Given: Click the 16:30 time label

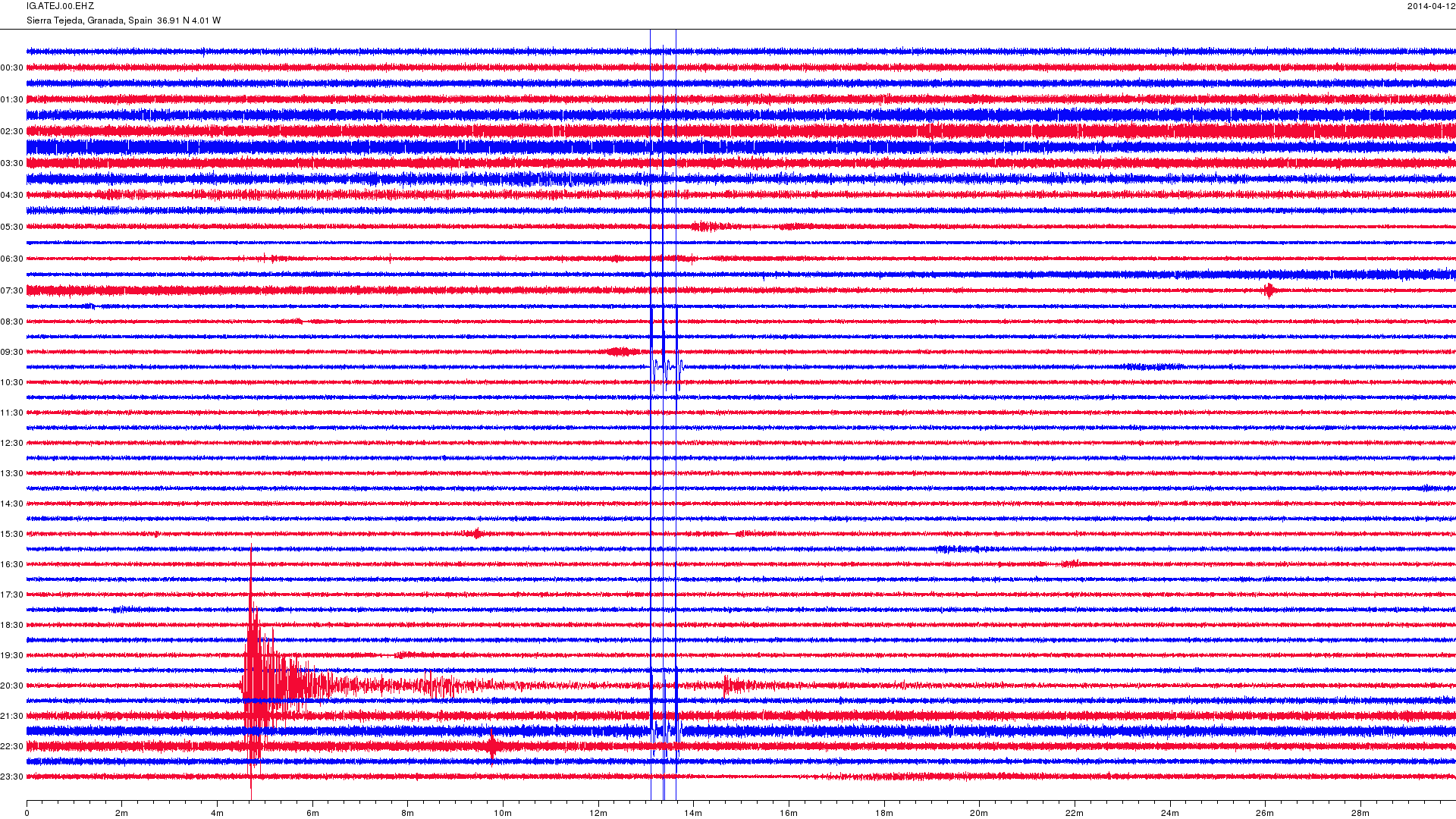Looking at the screenshot, I should pos(11,564).
